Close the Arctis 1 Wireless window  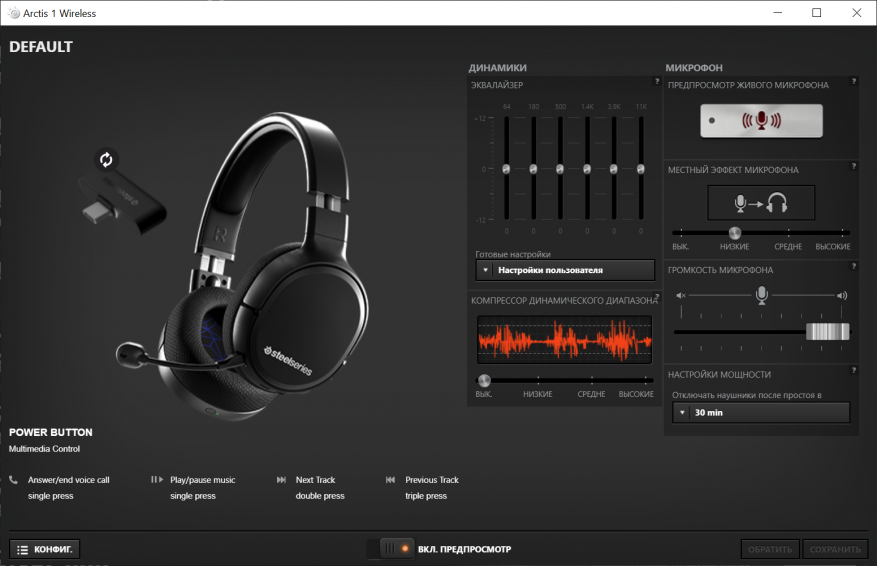[x=857, y=12]
